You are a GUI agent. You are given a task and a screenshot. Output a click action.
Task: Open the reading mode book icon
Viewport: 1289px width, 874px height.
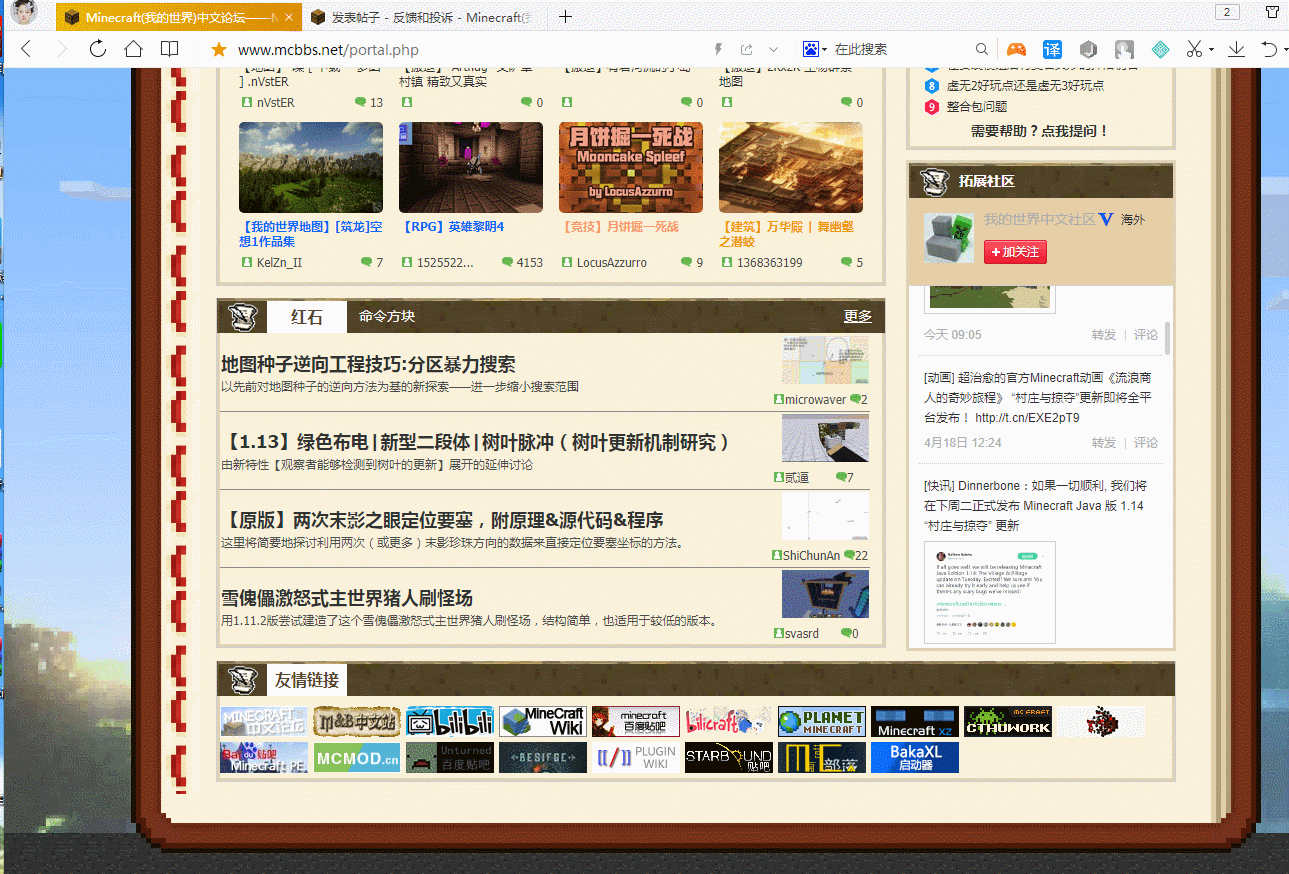tap(170, 49)
